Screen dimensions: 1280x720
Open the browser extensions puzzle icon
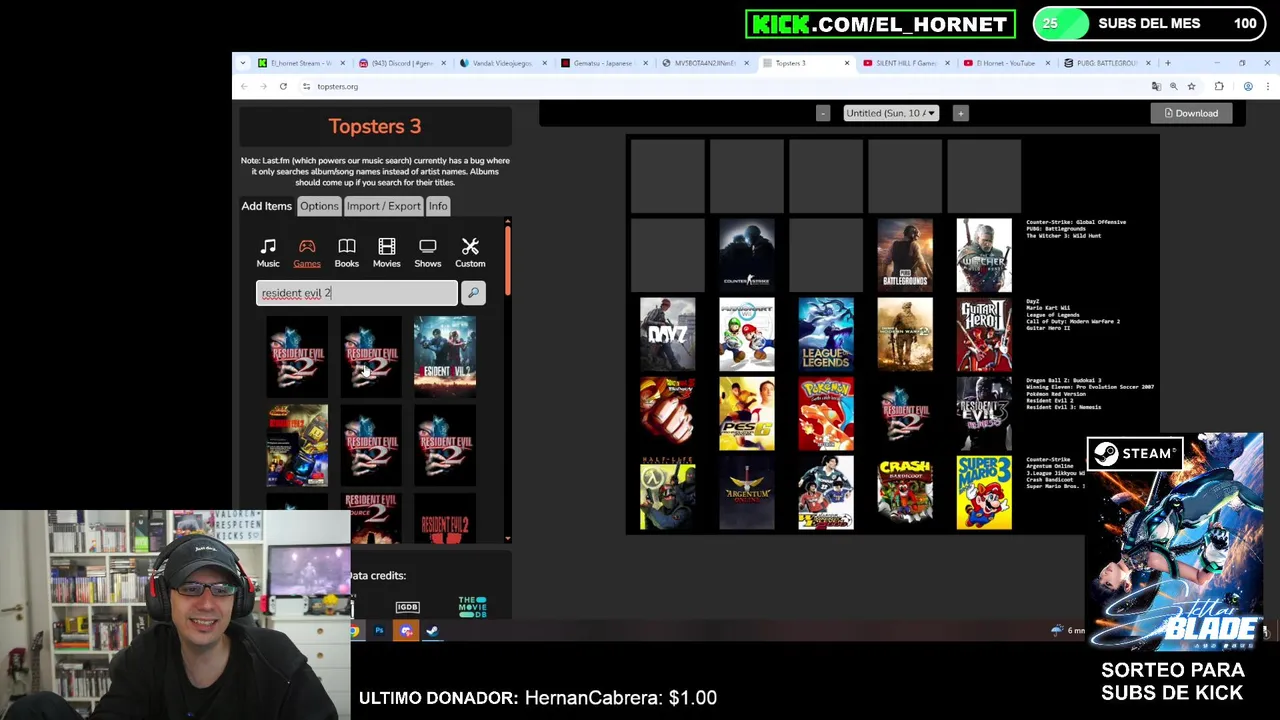pyautogui.click(x=1219, y=86)
